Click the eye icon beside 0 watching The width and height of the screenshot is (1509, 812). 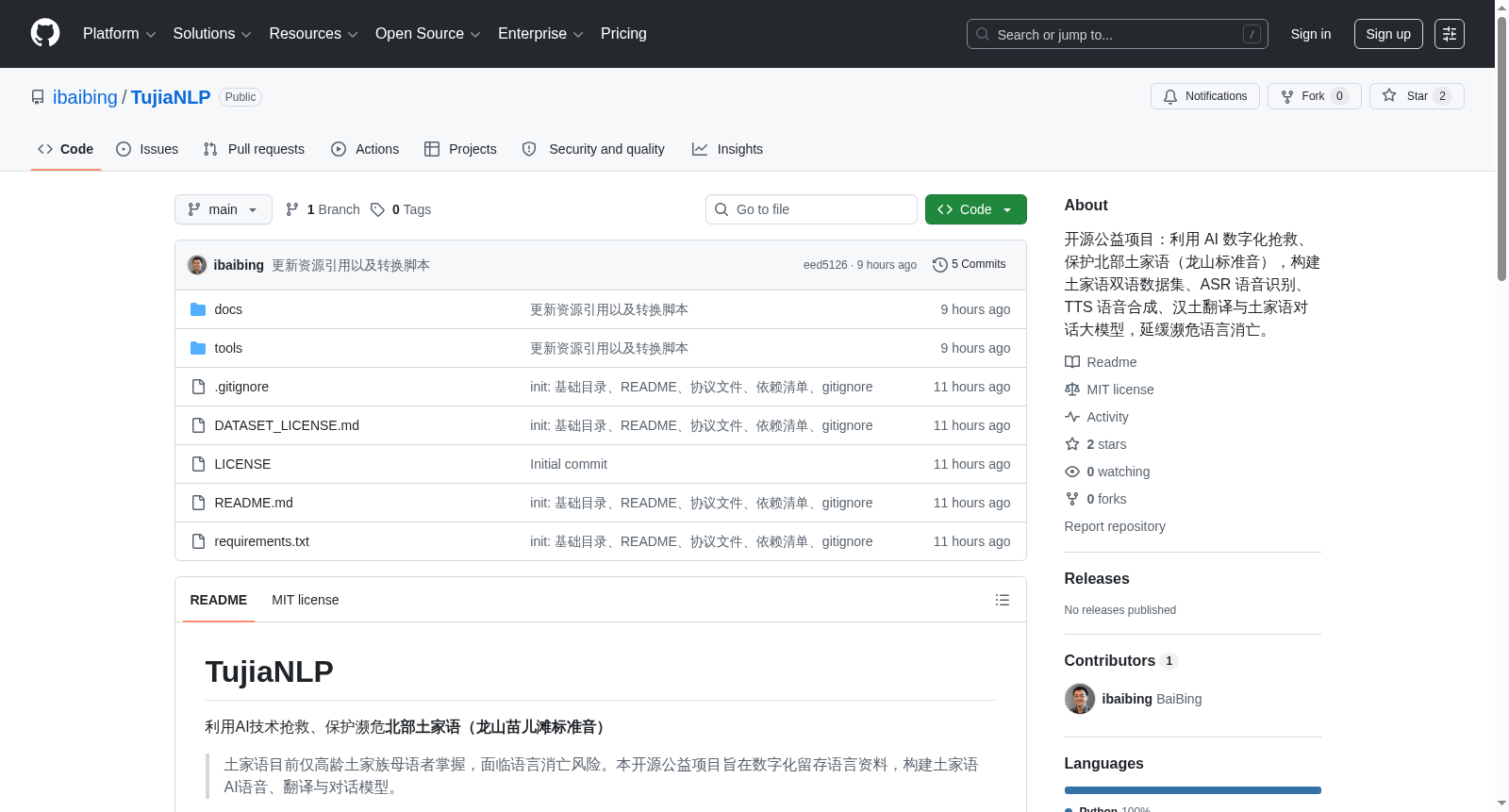point(1072,472)
